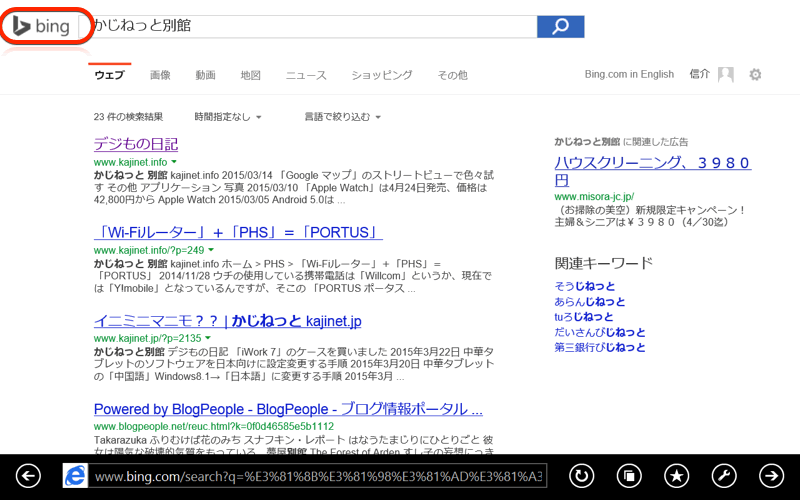Reload page with the refresh button
The height and width of the screenshot is (500, 800).
tap(581, 475)
